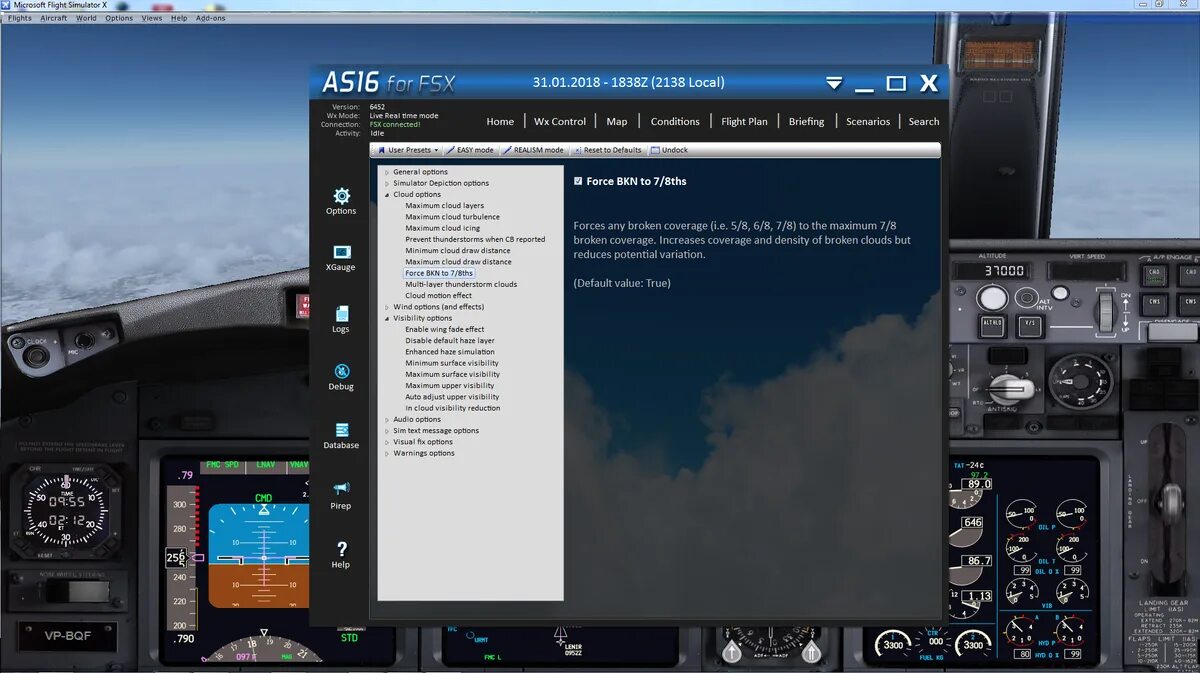Click the cockpit clock CHR button
Screen dimensions: 1200x673
(x=35, y=468)
